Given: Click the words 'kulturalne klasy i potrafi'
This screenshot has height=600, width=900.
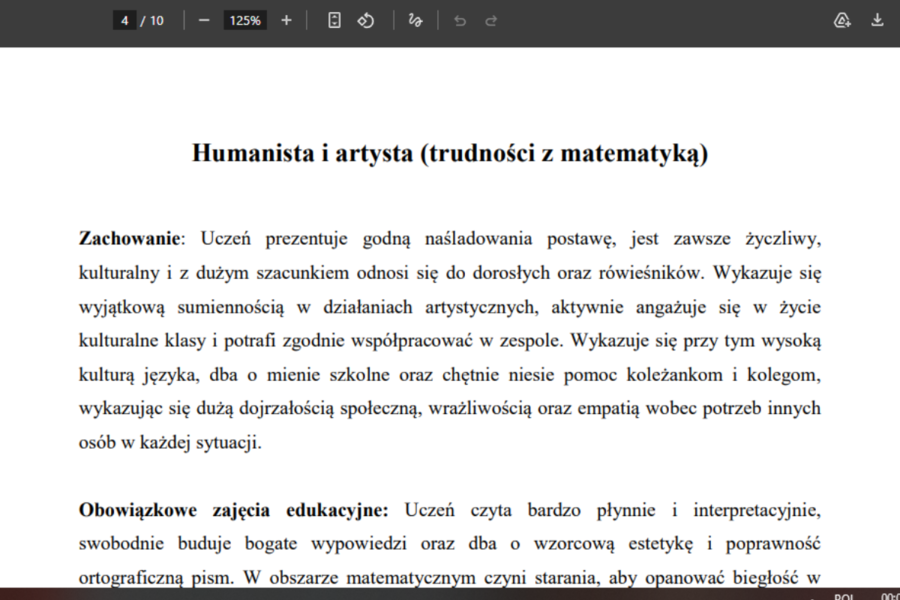Looking at the screenshot, I should 177,341.
